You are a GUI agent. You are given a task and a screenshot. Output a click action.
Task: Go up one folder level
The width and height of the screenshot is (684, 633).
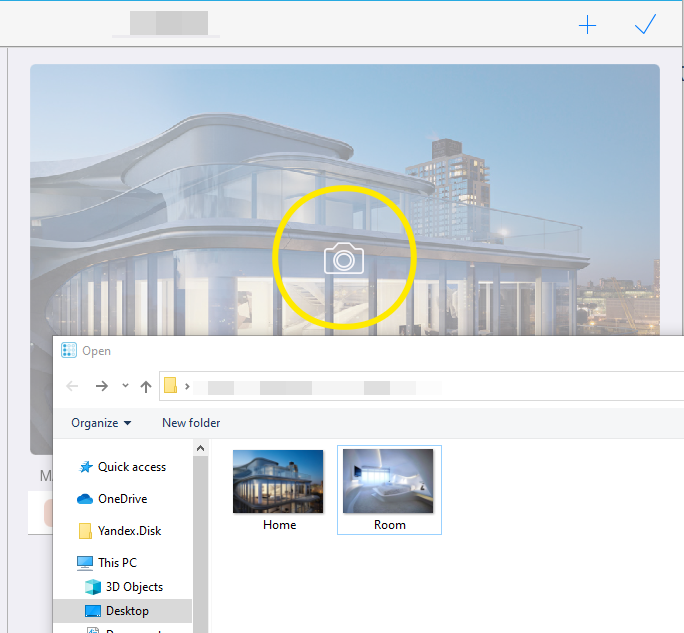tap(146, 386)
